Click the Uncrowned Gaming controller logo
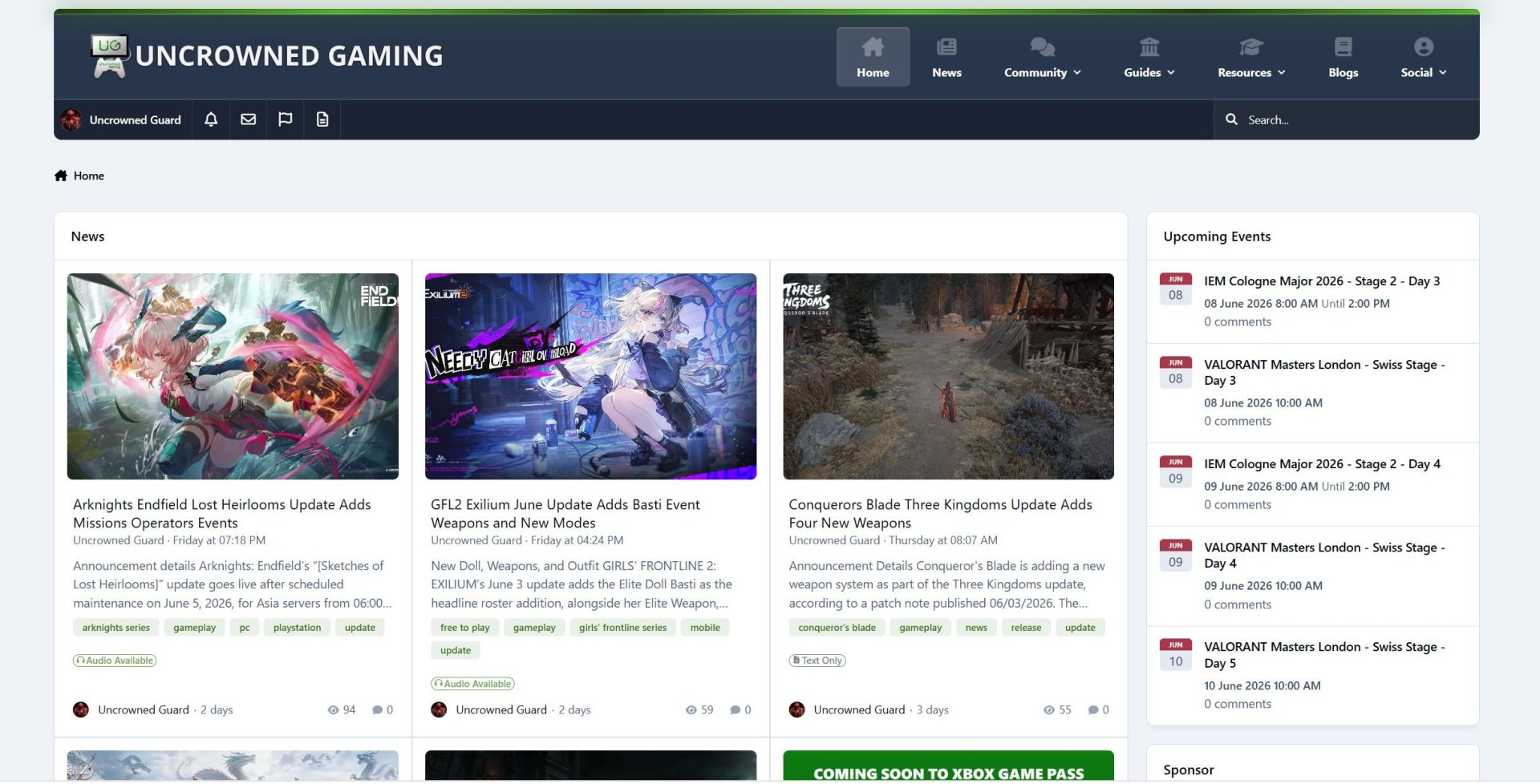 point(109,56)
